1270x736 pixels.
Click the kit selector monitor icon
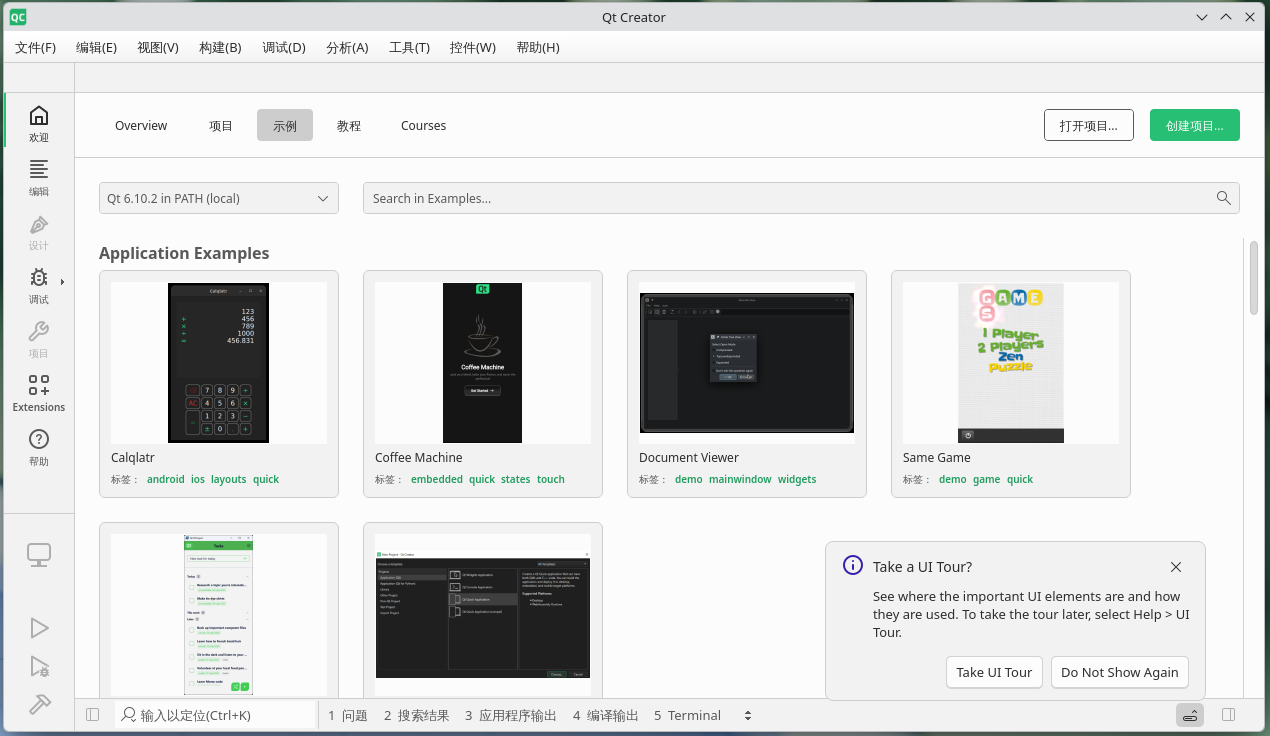coord(38,555)
